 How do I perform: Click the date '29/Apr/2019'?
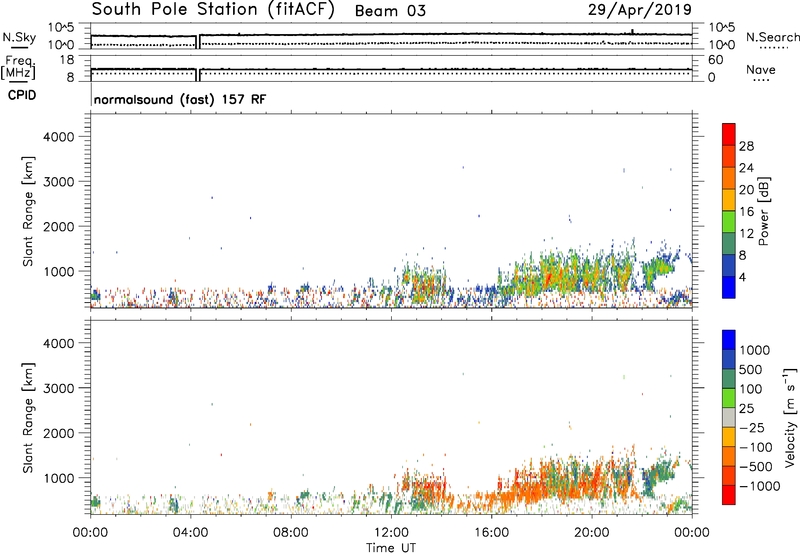click(640, 10)
